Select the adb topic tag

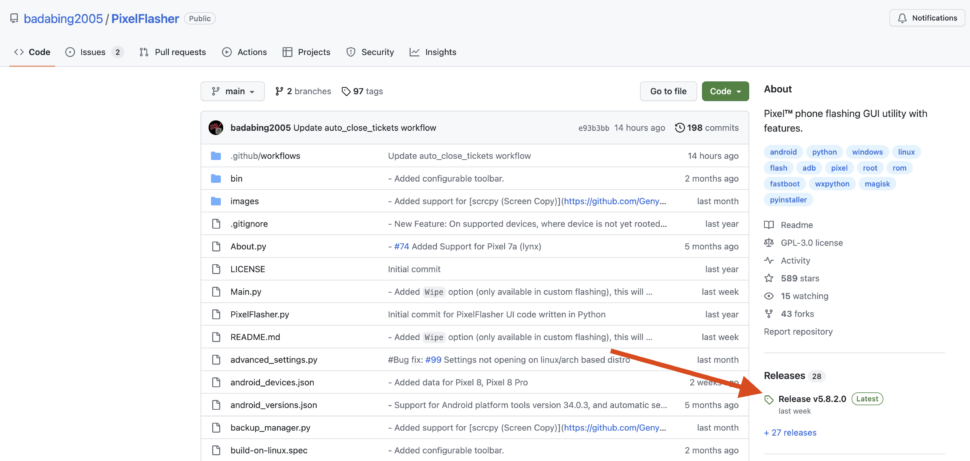pyautogui.click(x=809, y=168)
